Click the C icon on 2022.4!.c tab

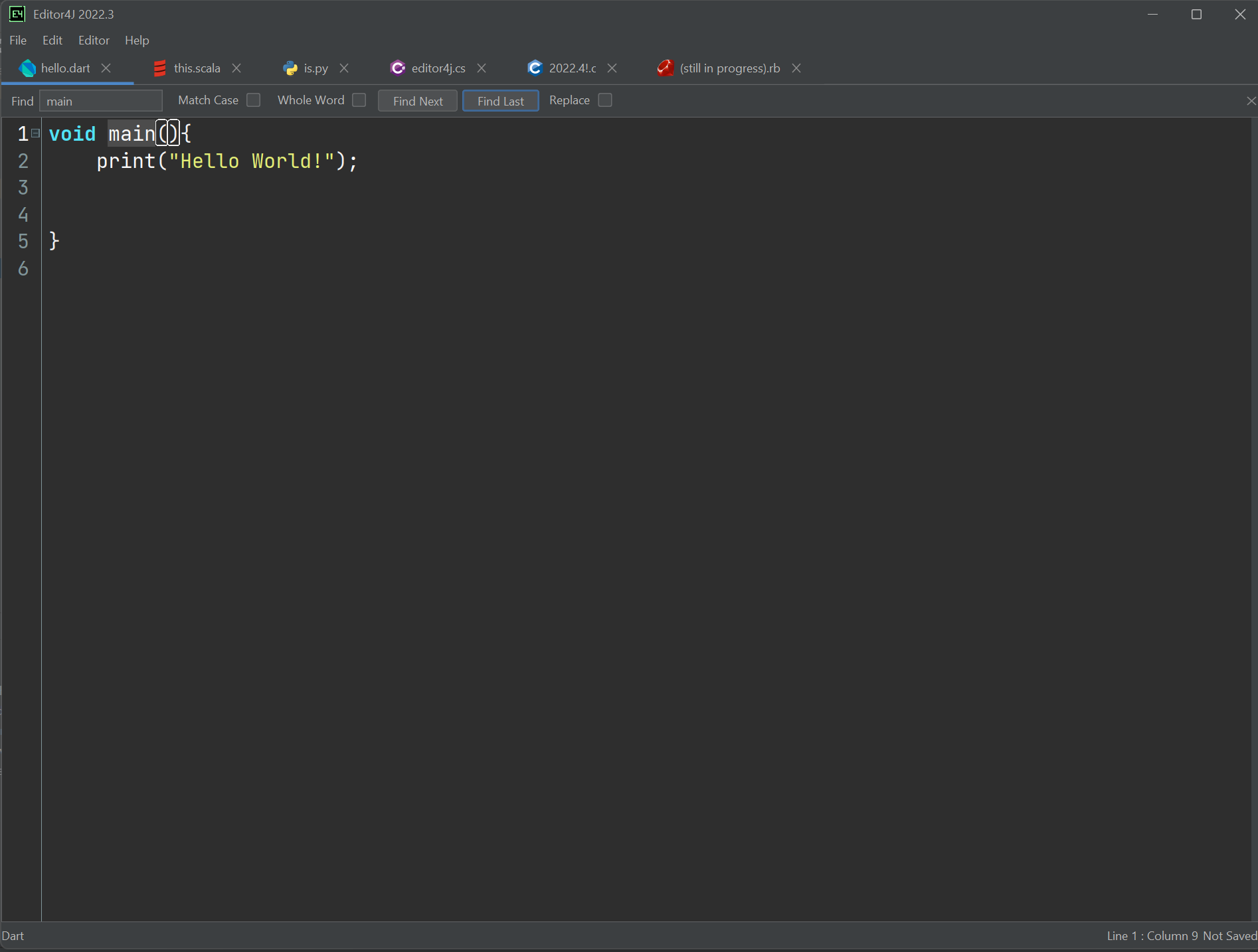(535, 68)
